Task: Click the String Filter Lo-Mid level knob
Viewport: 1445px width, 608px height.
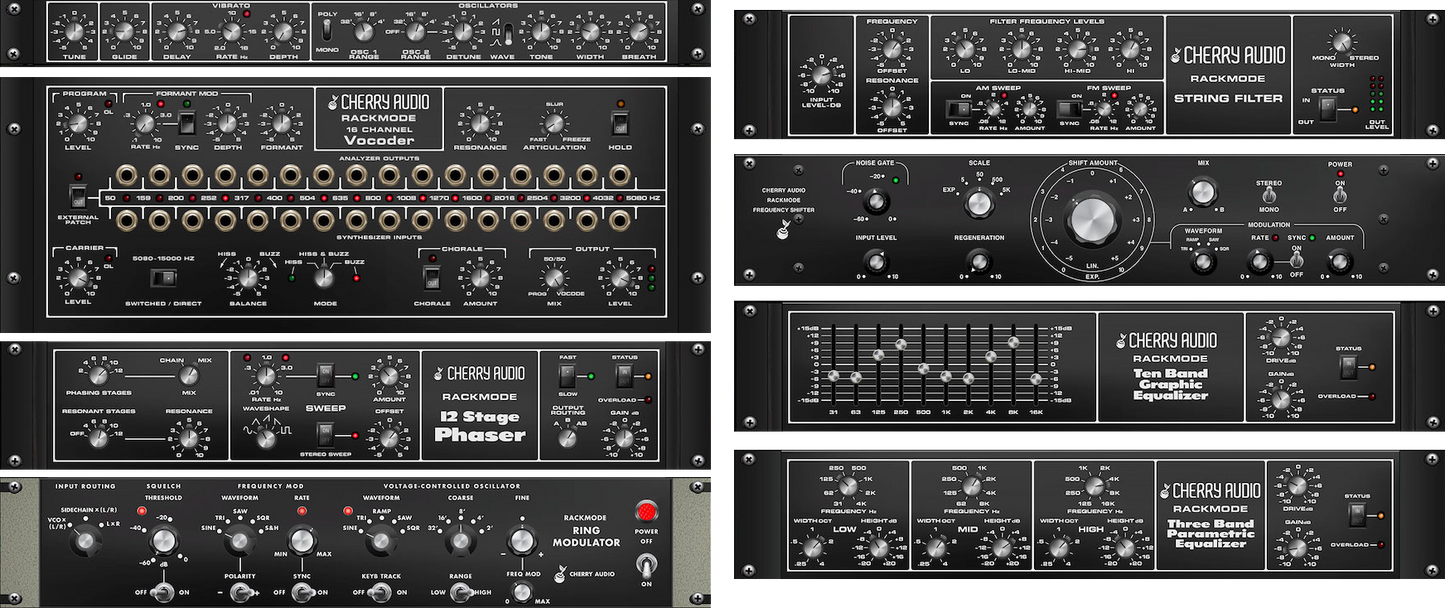Action: 1021,48
